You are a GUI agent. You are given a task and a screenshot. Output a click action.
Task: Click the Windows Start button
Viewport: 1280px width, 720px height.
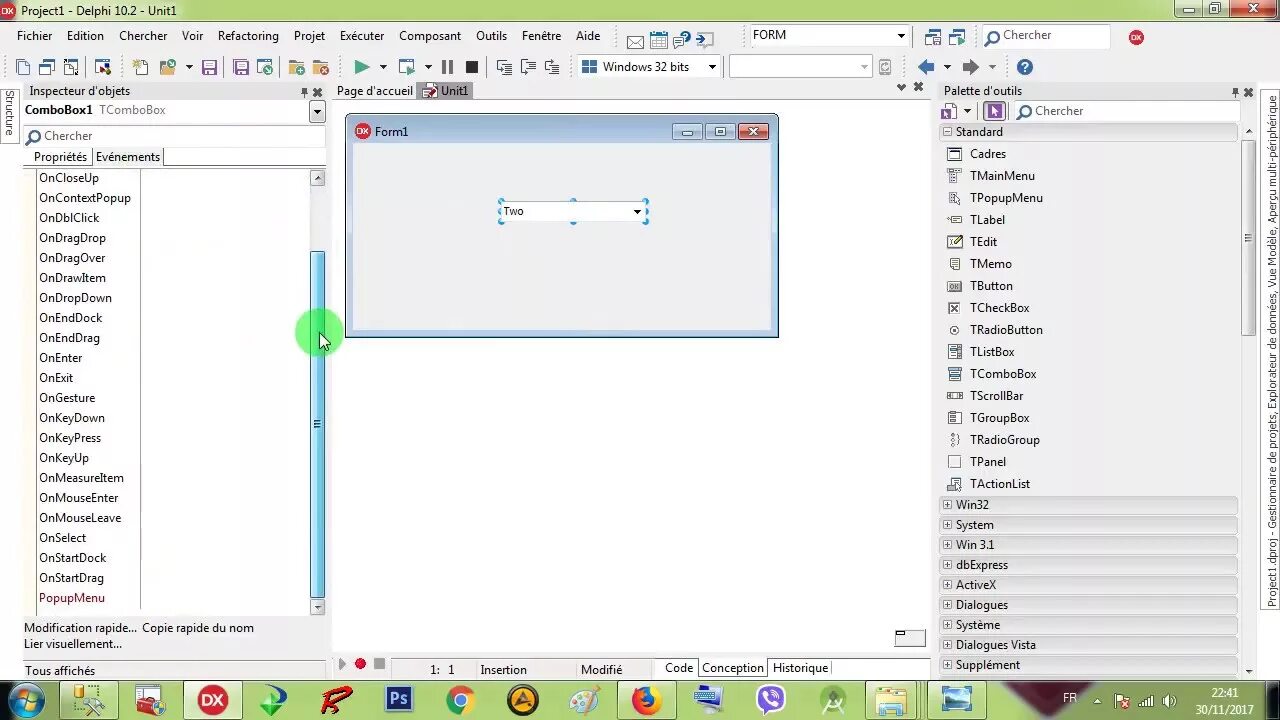25,699
